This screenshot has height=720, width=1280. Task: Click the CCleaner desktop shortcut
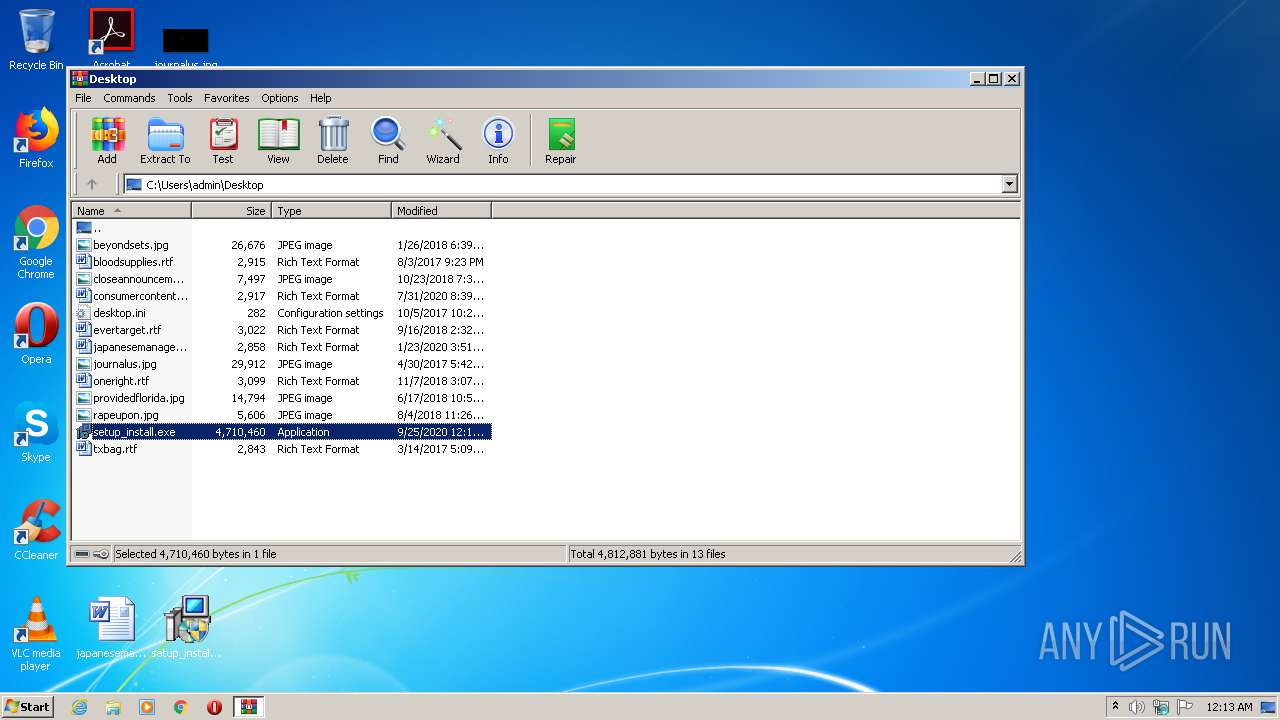coord(36,530)
